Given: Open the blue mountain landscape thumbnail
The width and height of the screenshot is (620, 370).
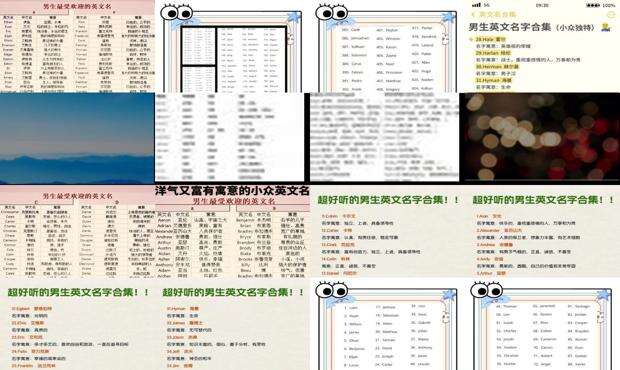Looking at the screenshot, I should pyautogui.click(x=77, y=138).
